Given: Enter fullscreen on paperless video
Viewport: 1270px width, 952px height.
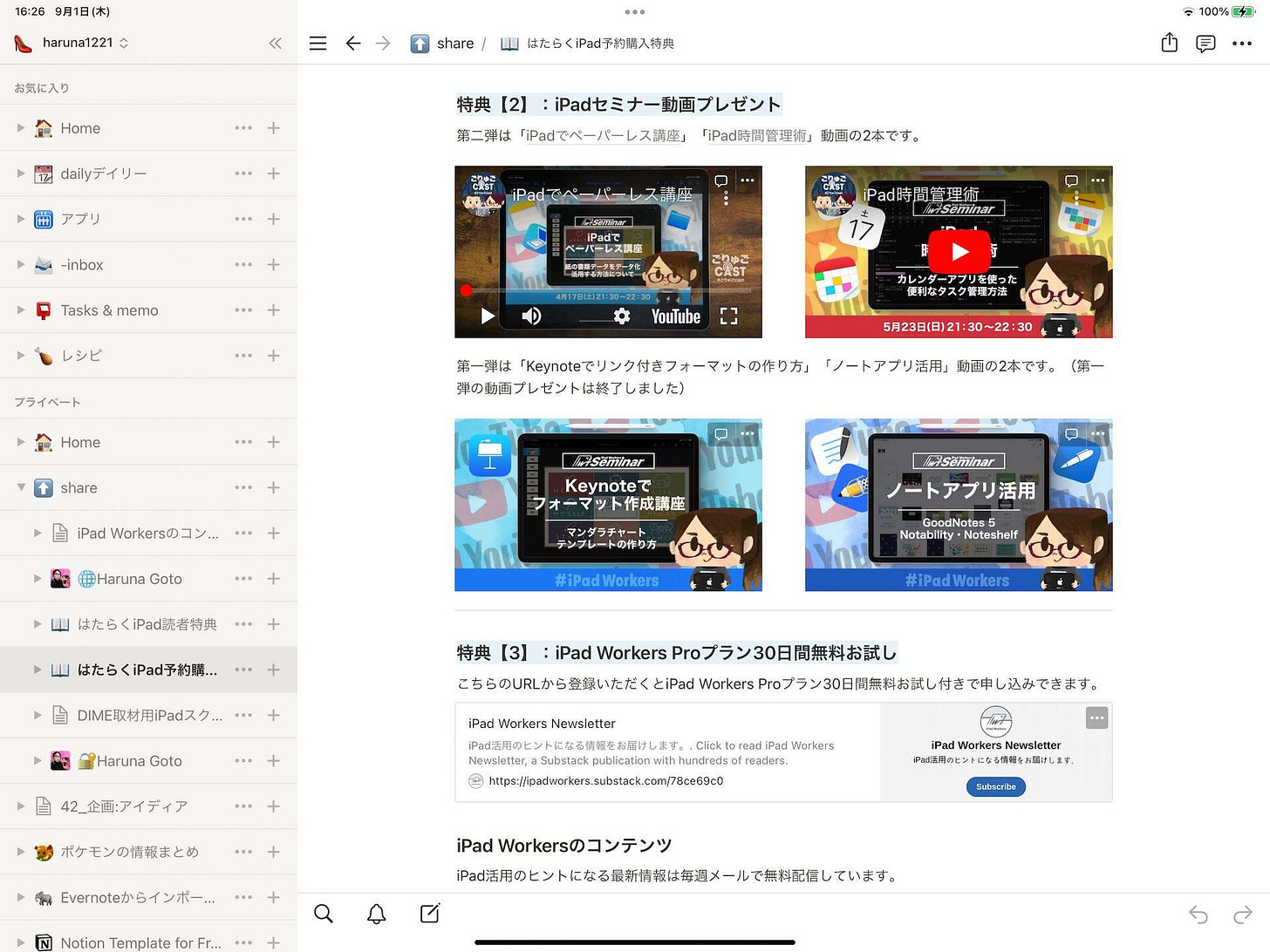Looking at the screenshot, I should pyautogui.click(x=729, y=316).
